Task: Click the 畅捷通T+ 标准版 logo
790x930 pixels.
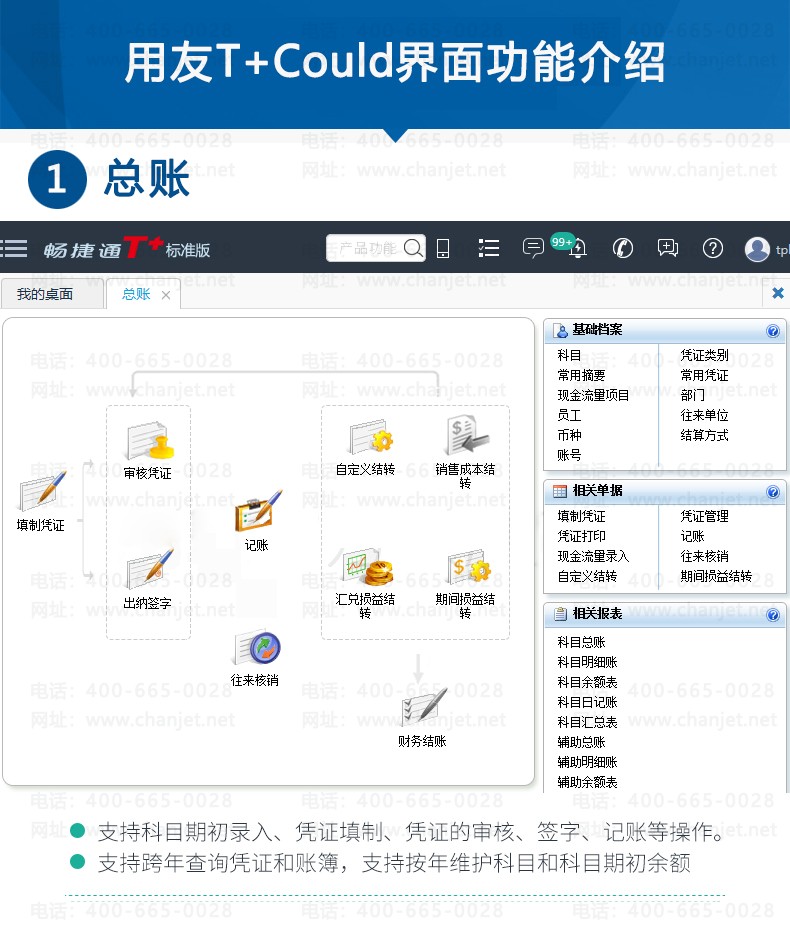Action: point(127,248)
